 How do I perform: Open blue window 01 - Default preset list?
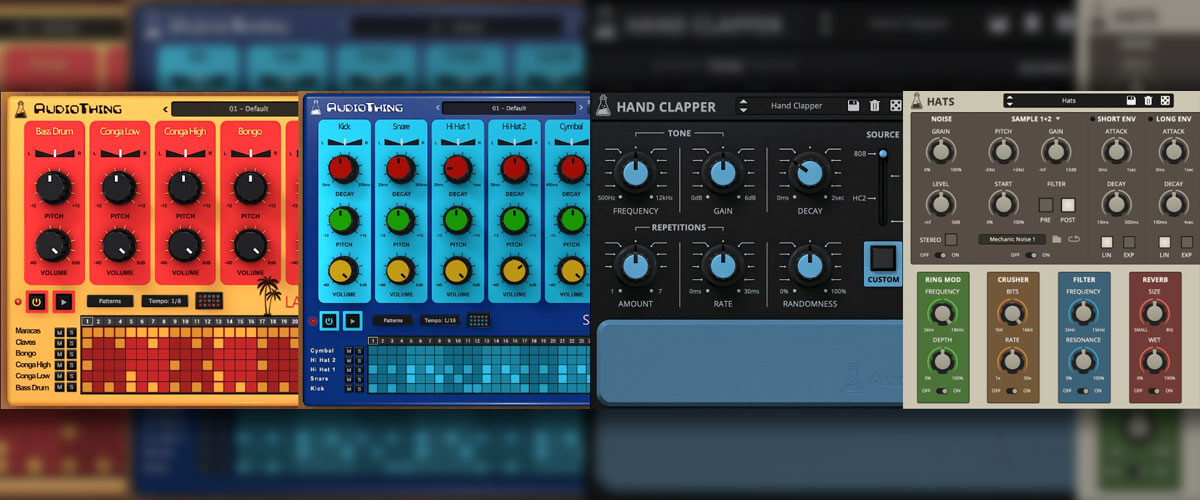(x=509, y=107)
